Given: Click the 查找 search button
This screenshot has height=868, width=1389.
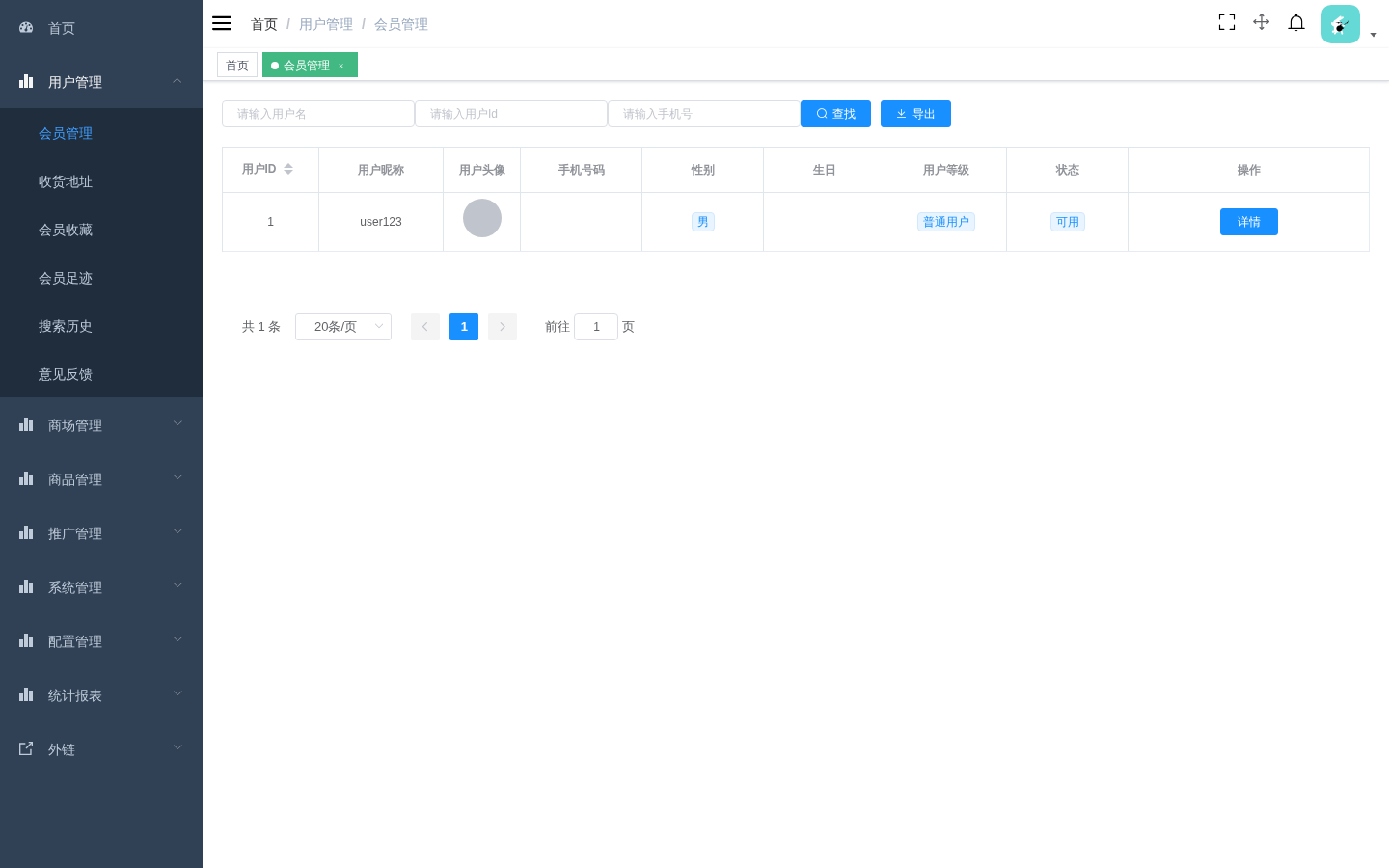Looking at the screenshot, I should 835,114.
